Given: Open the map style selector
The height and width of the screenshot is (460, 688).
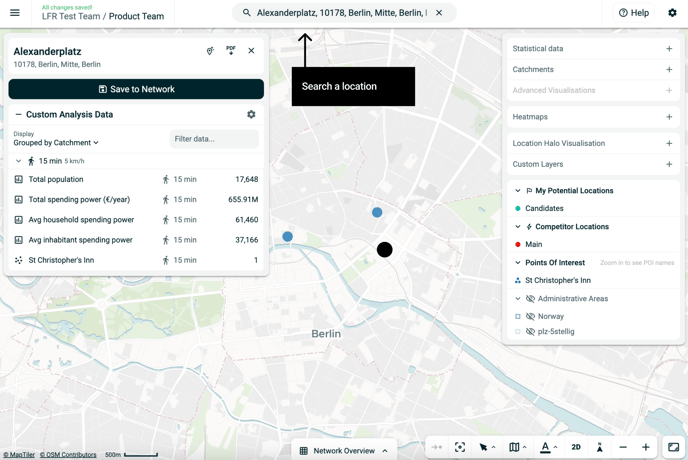Looking at the screenshot, I should pos(518,447).
